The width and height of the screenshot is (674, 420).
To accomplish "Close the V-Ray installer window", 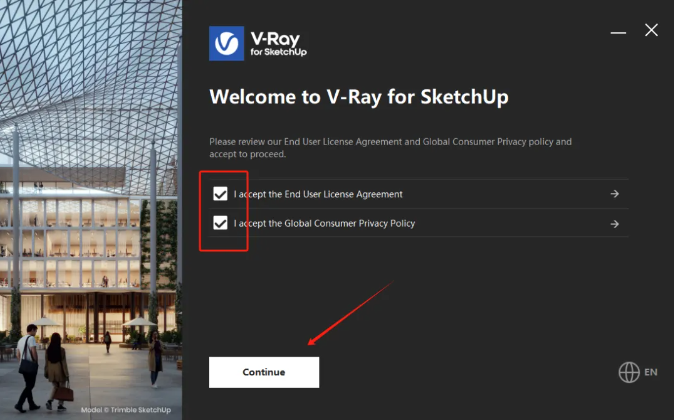I will click(x=651, y=30).
